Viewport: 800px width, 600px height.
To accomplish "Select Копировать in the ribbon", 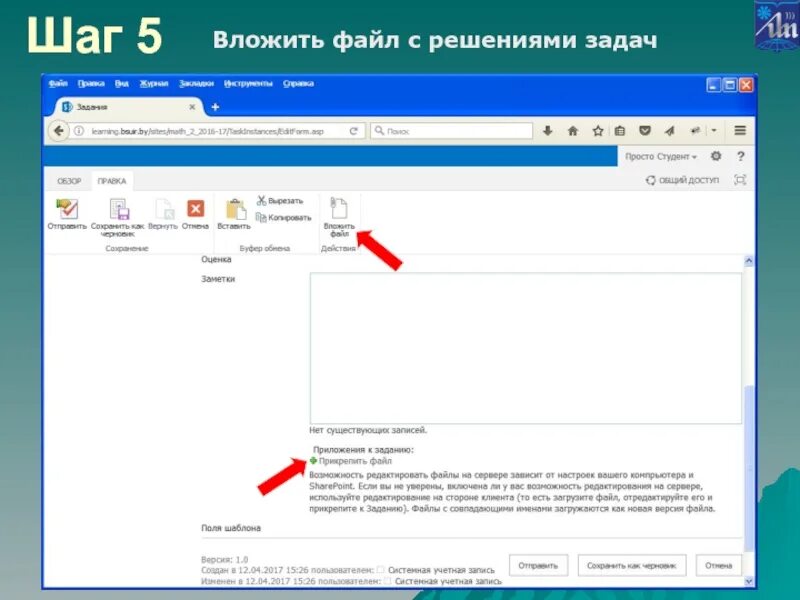I will pyautogui.click(x=284, y=218).
